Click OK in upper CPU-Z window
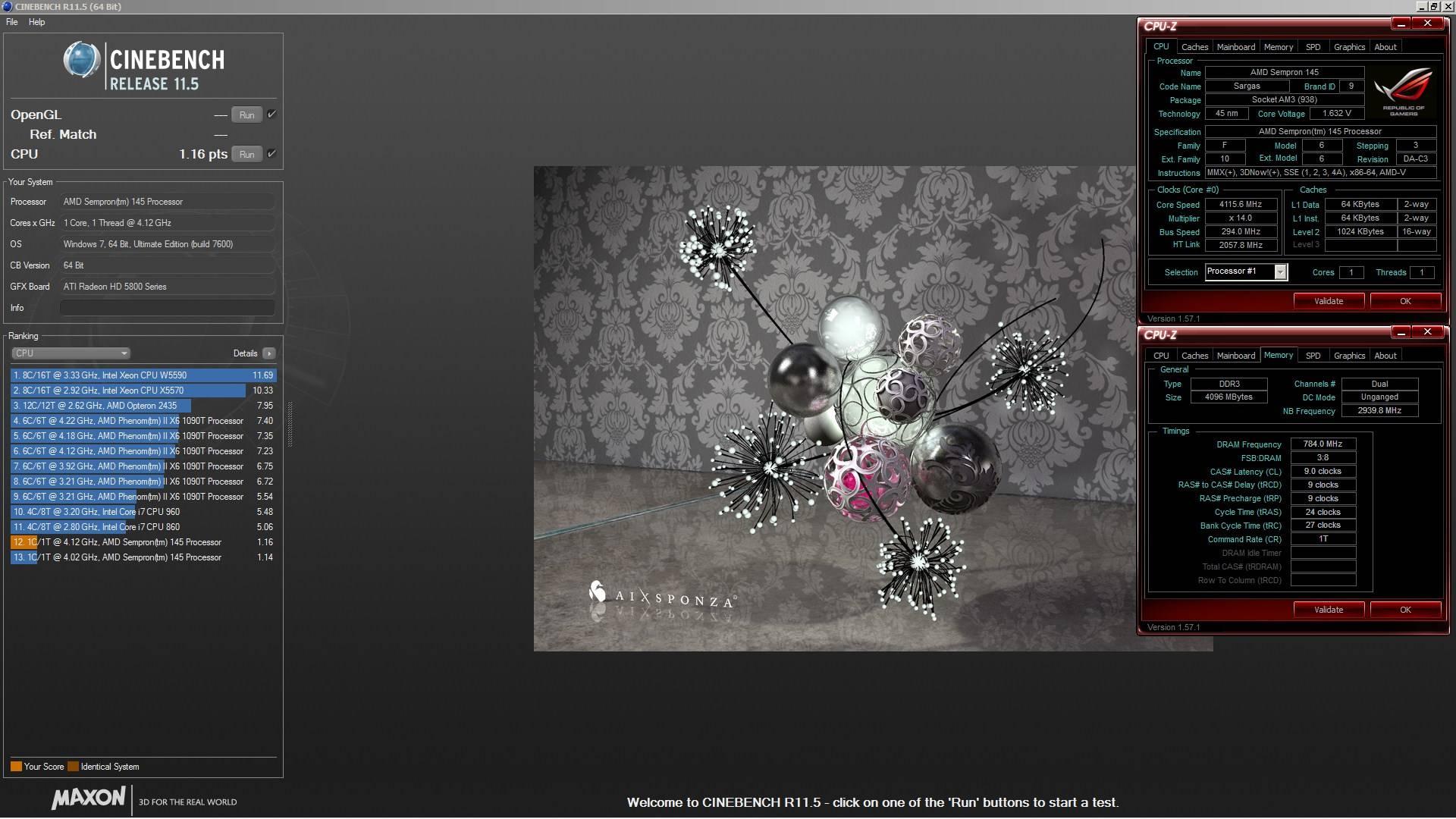Viewport: 1456px width, 819px height. tap(1405, 301)
